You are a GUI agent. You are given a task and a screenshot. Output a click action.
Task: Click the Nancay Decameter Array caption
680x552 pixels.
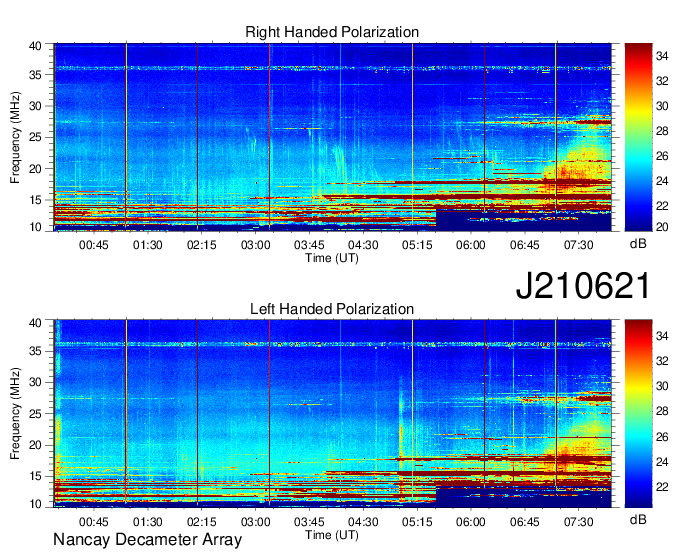click(x=147, y=540)
